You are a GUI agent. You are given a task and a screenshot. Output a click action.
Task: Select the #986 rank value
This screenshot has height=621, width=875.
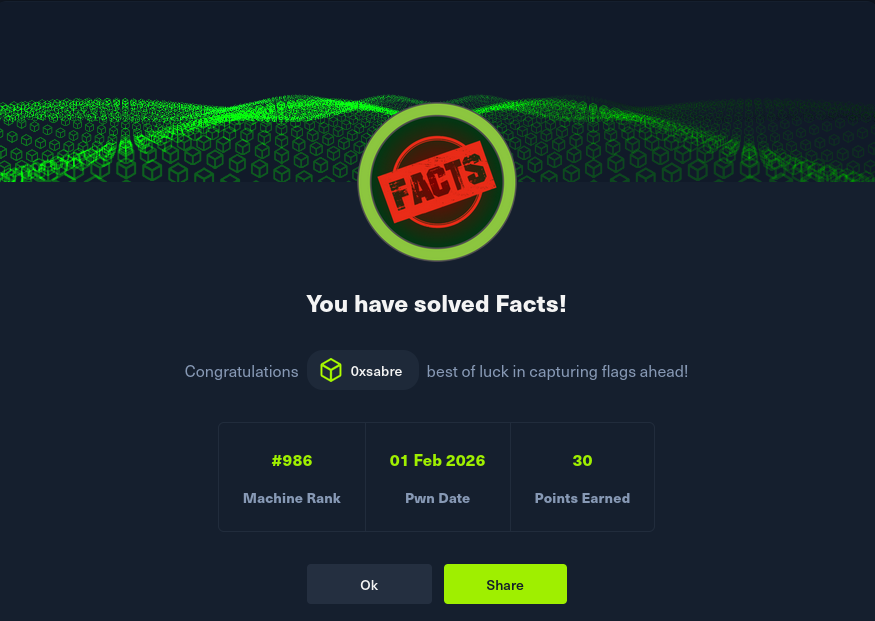point(292,461)
